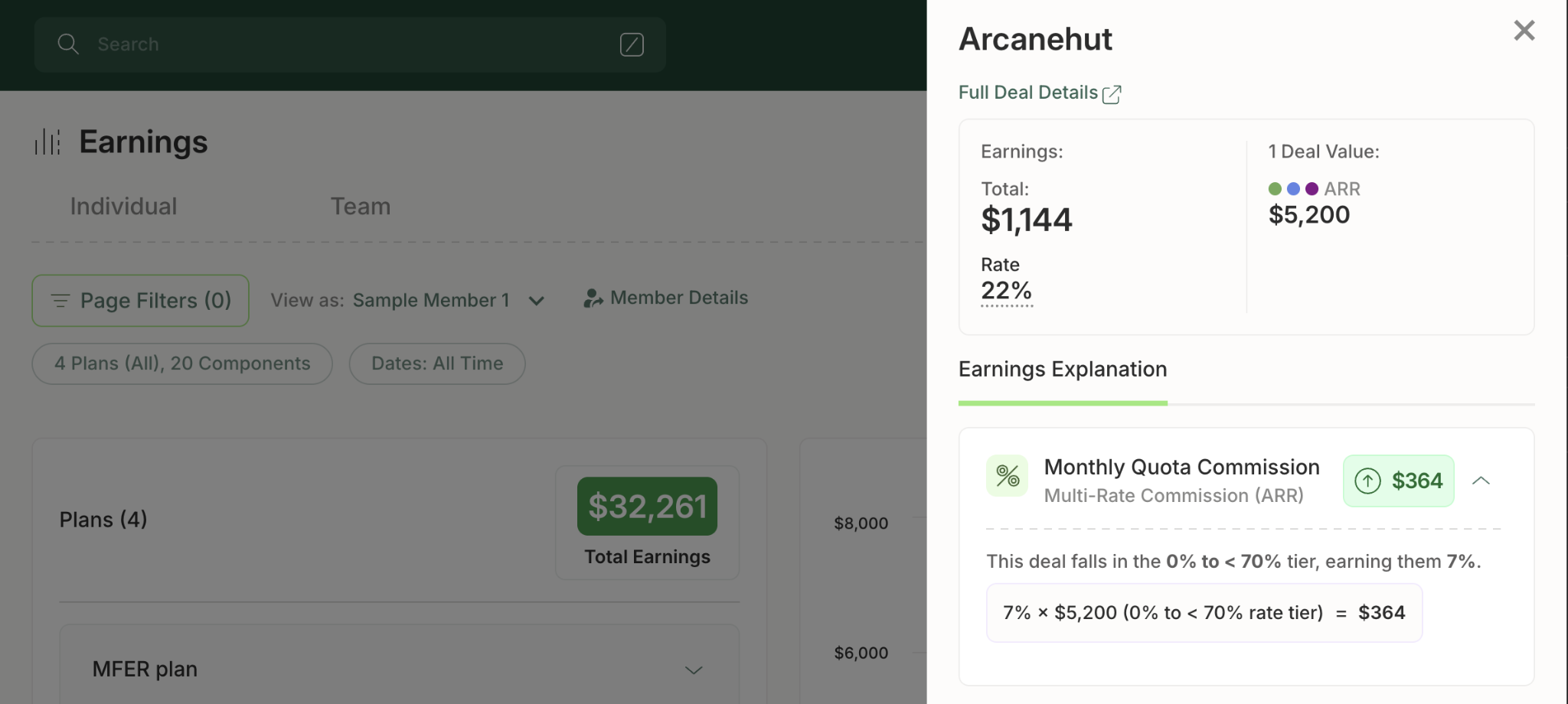This screenshot has height=704, width=1568.
Task: Click the $8,000 chart axis label
Action: point(861,523)
